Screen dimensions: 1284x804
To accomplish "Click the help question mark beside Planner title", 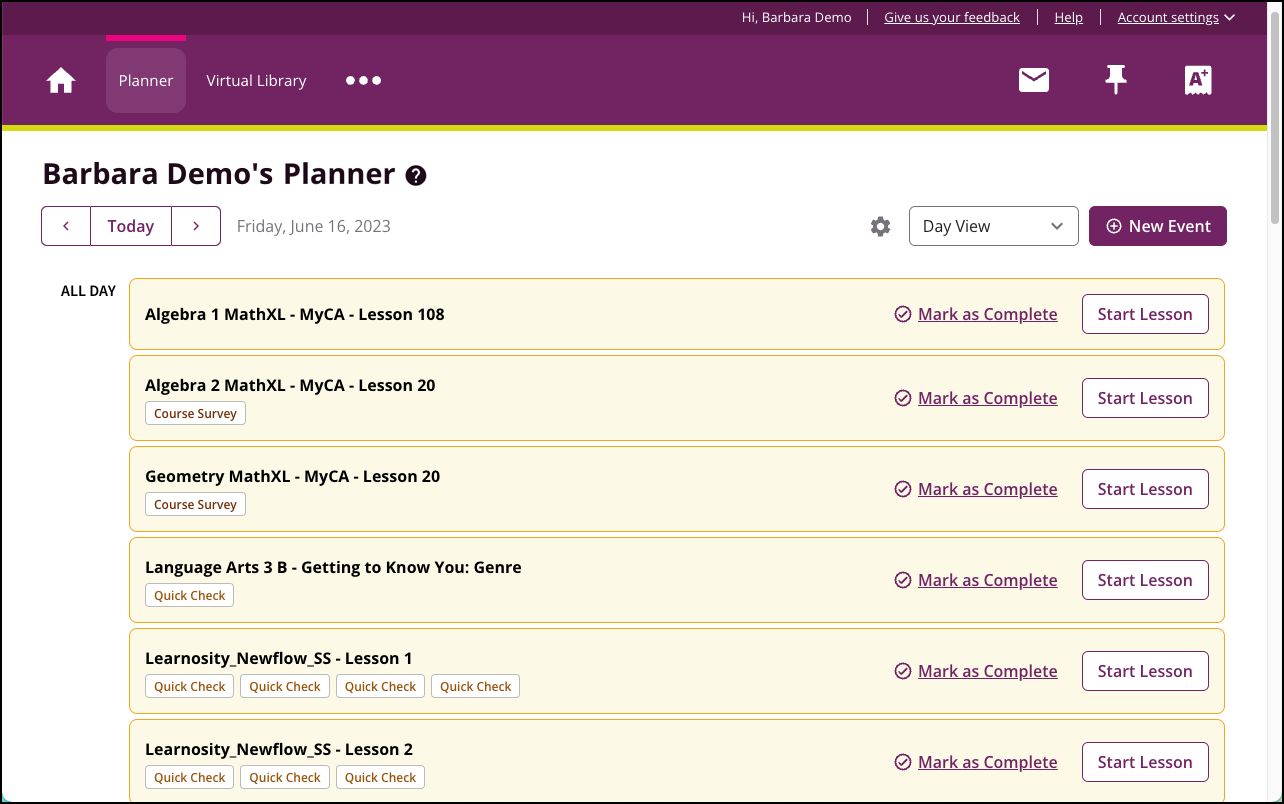I will pos(415,176).
